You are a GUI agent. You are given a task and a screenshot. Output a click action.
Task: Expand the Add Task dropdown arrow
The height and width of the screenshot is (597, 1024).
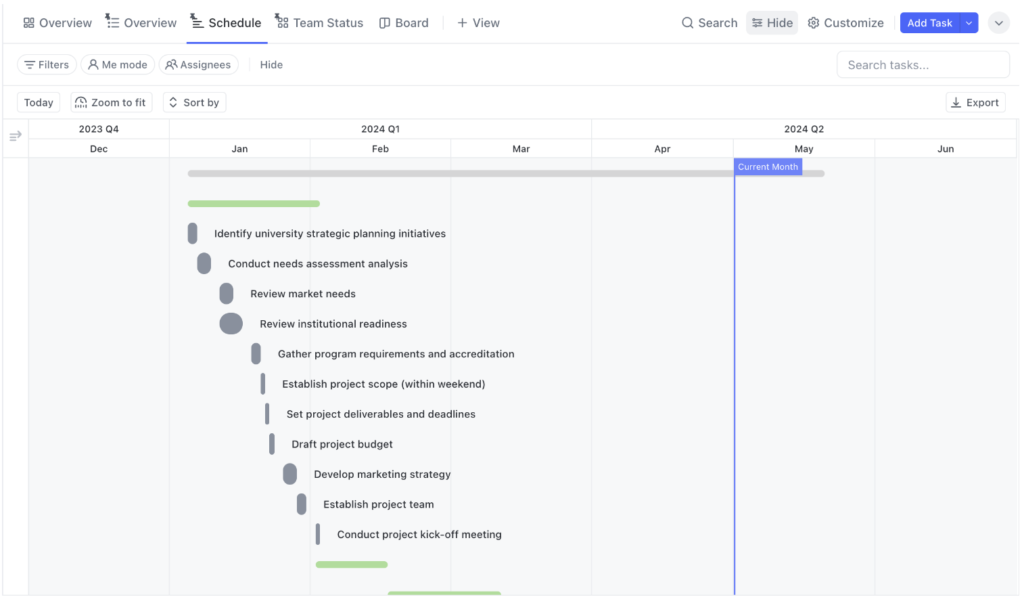968,23
